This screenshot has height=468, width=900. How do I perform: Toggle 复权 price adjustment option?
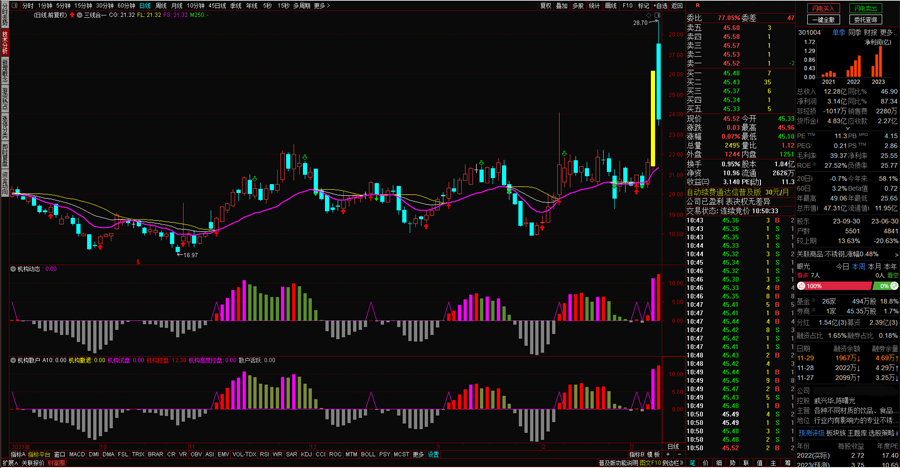(x=546, y=5)
